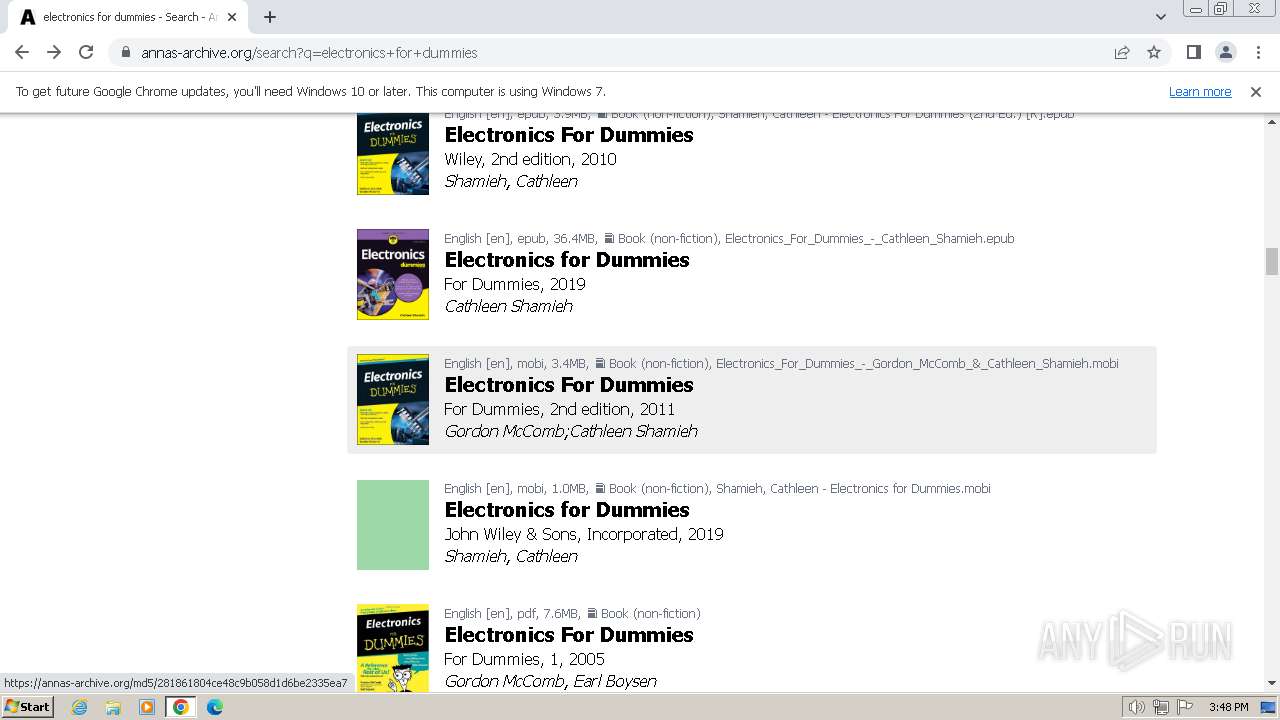1280x720 pixels.
Task: Open Electronics For Dummies 3.4MB mobi title
Action: tap(569, 385)
